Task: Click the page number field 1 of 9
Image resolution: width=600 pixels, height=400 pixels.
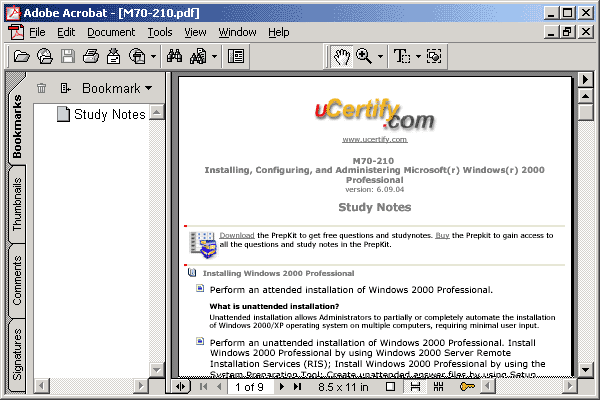Action: 250,387
